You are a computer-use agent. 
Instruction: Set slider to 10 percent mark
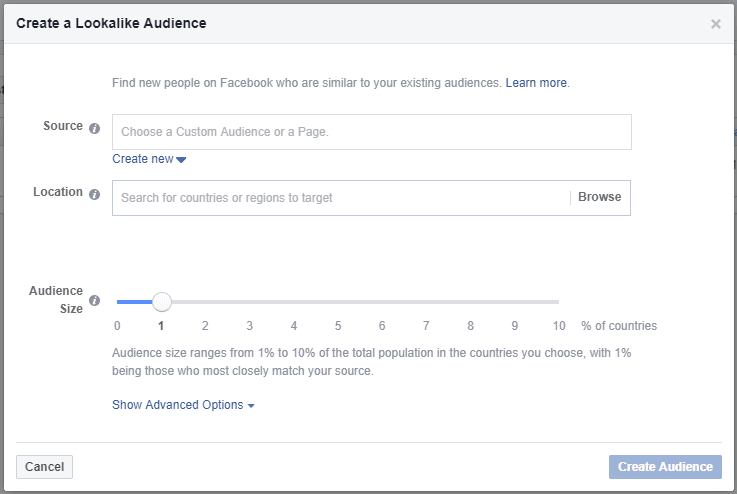[x=558, y=302]
